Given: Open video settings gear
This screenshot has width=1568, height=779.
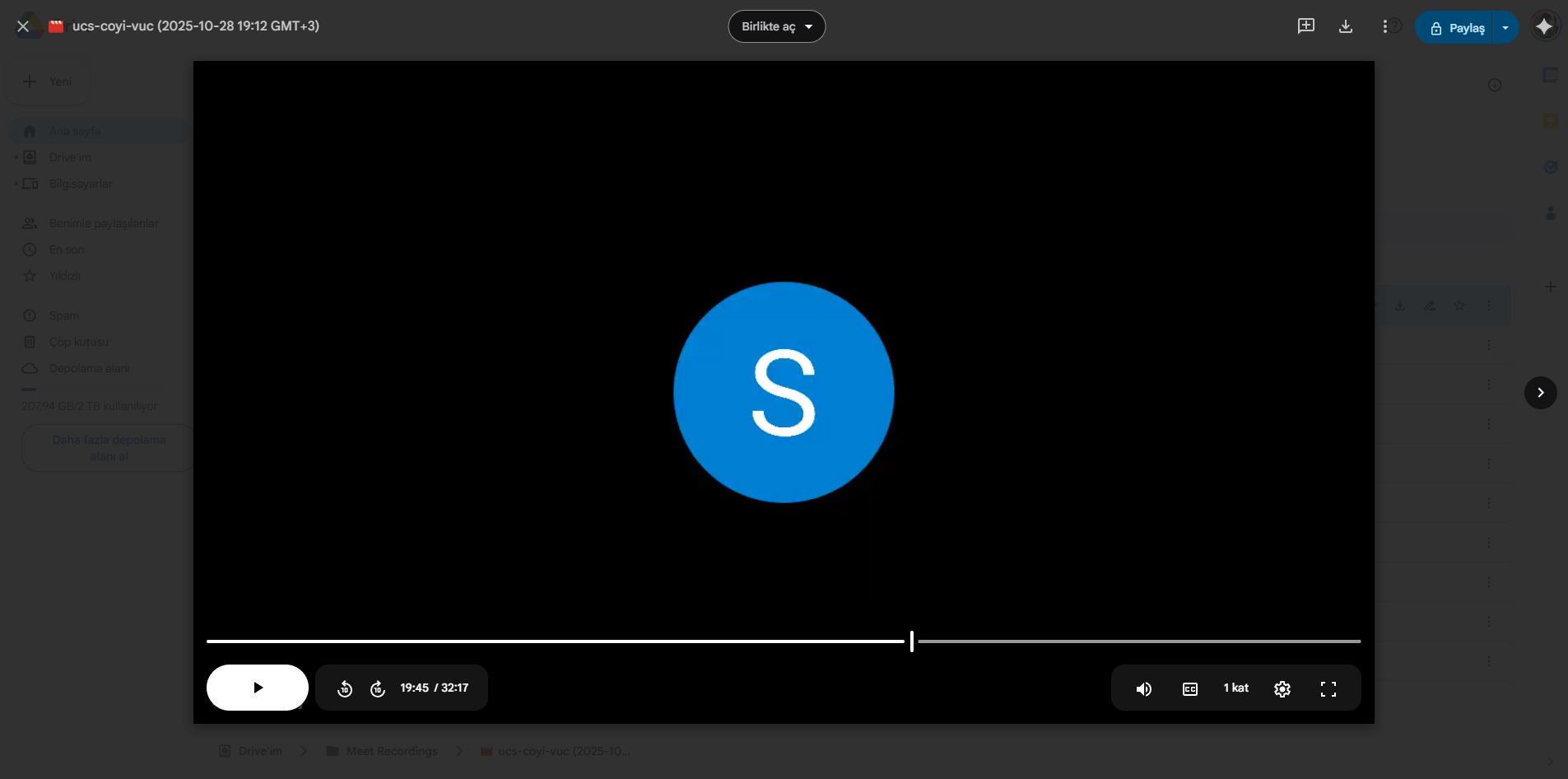Looking at the screenshot, I should (1282, 689).
